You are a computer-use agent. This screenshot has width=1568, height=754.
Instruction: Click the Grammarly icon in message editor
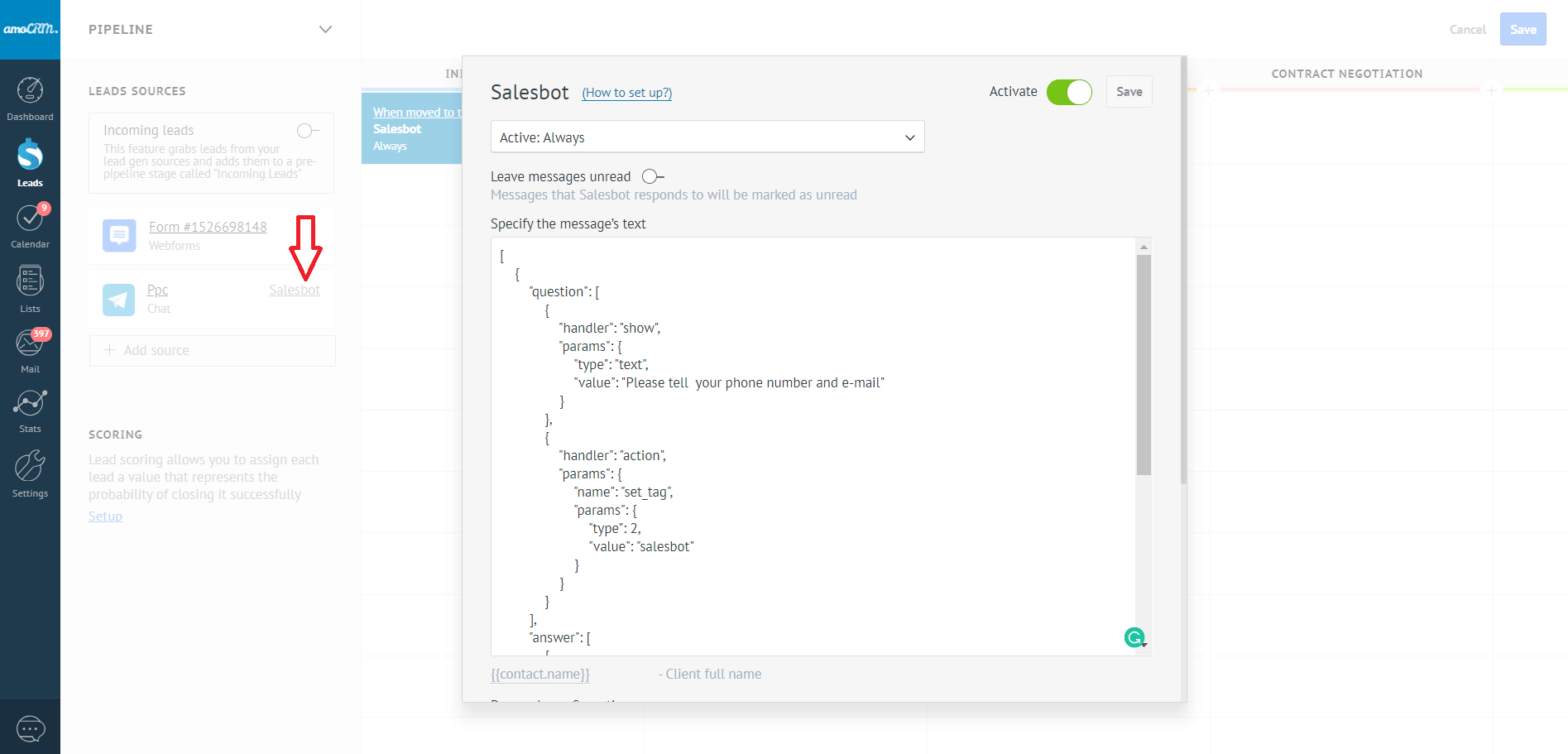(x=1134, y=637)
